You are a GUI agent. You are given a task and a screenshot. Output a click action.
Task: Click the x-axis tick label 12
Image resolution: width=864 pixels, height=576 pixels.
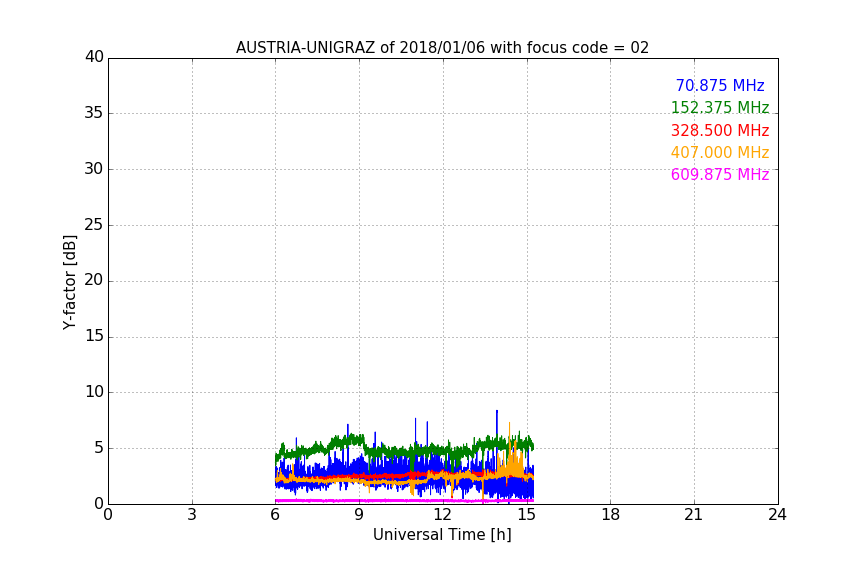443,515
